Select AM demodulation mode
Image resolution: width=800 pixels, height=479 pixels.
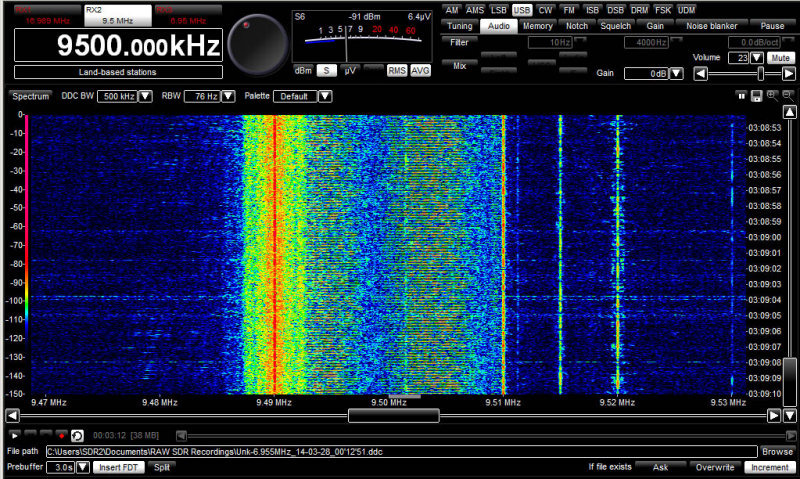pyautogui.click(x=452, y=10)
